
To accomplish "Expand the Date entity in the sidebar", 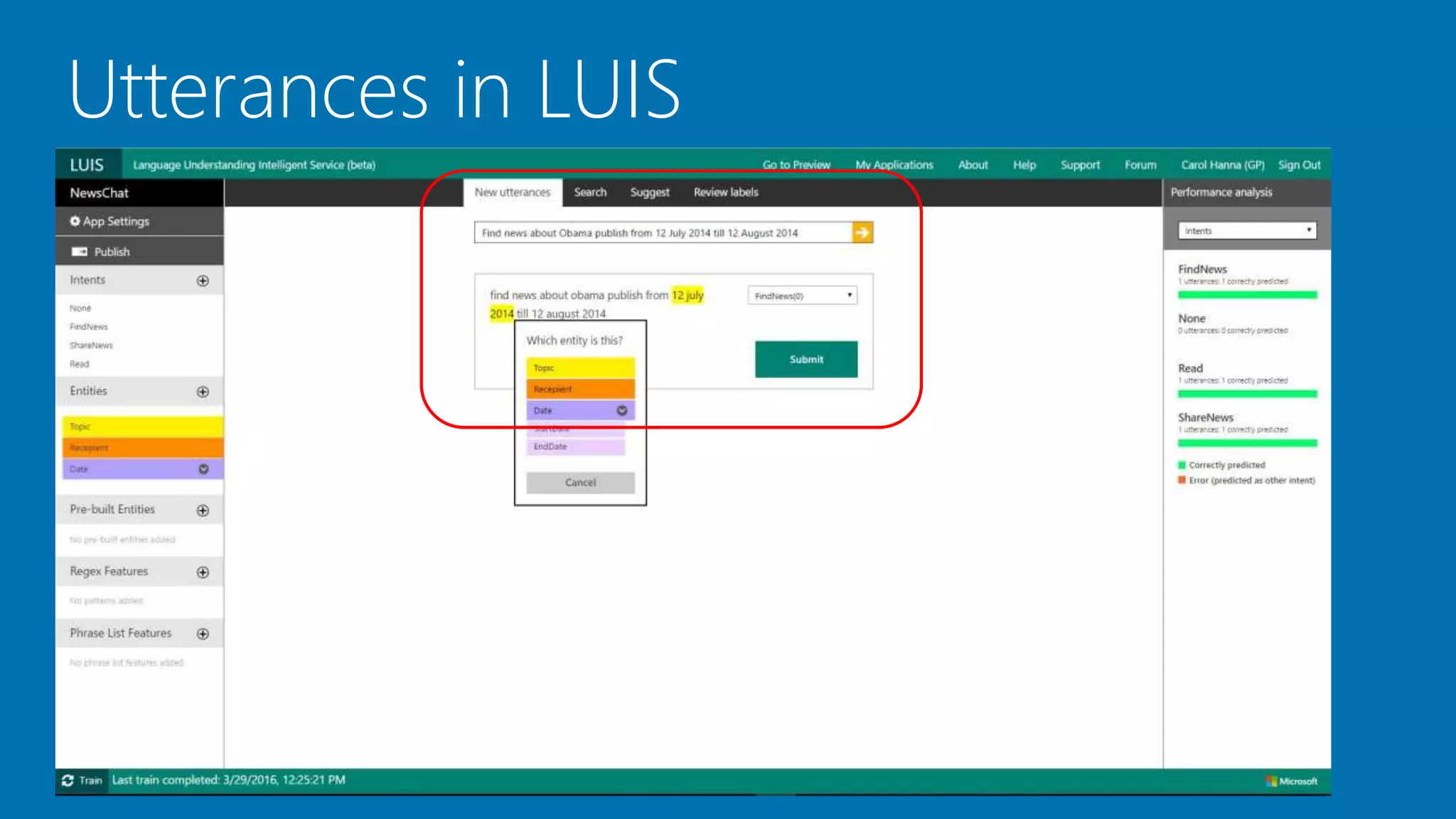I will coord(203,469).
